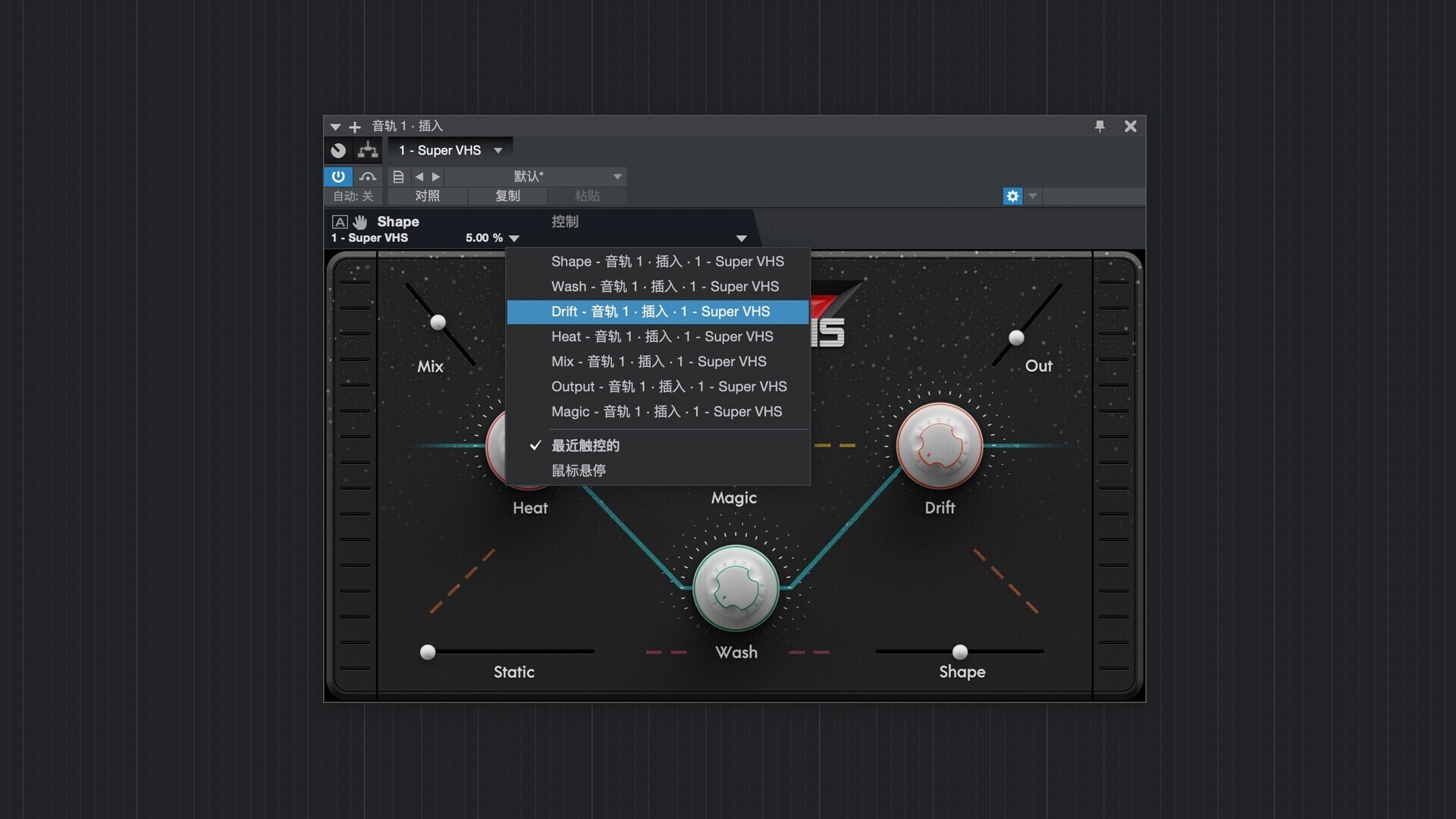Screen dimensions: 1456x819
Task: Open the routing network icon
Action: [368, 150]
